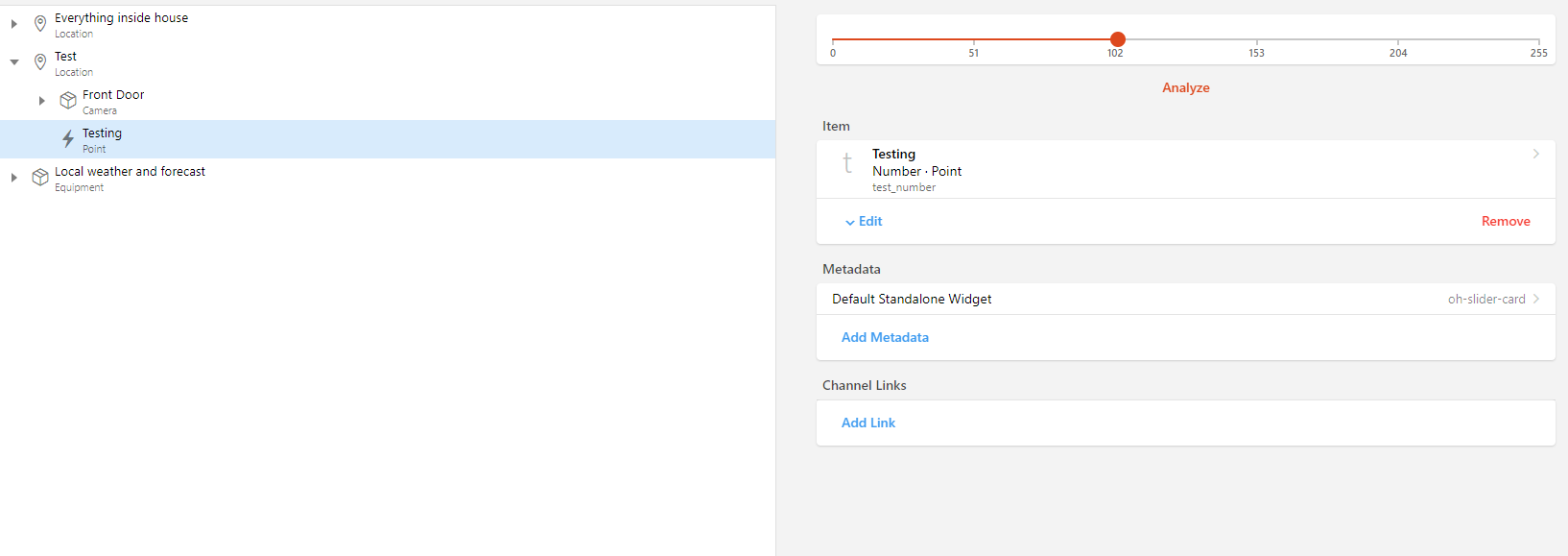This screenshot has height=556, width=1568.
Task: Open Default Standalone Widget via its chevron arrow
Action: 1535,299
